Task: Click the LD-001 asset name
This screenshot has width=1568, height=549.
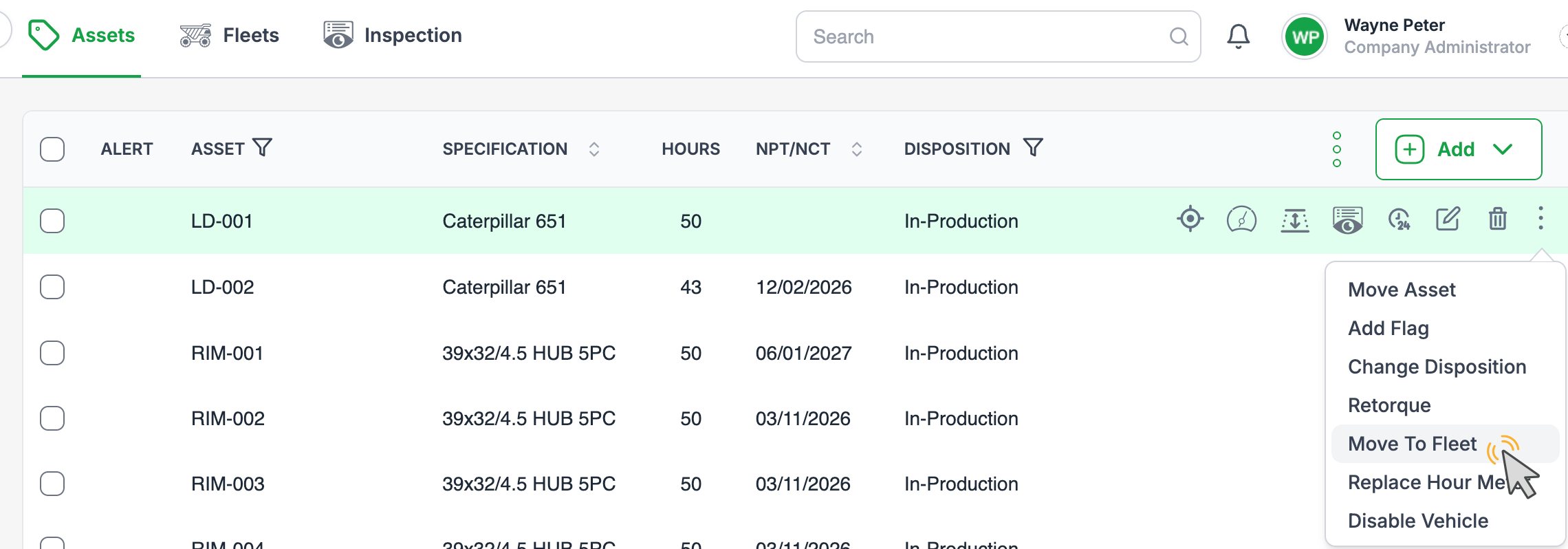Action: (222, 221)
